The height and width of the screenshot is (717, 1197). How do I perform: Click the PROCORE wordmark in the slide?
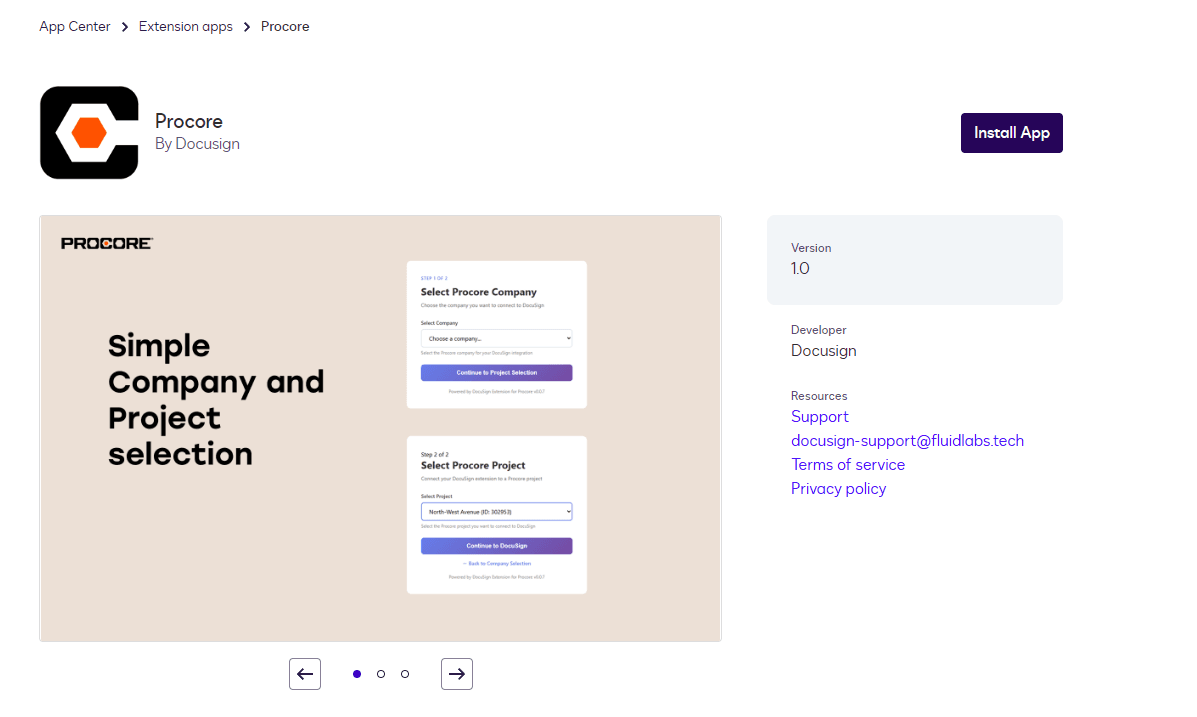(x=106, y=243)
